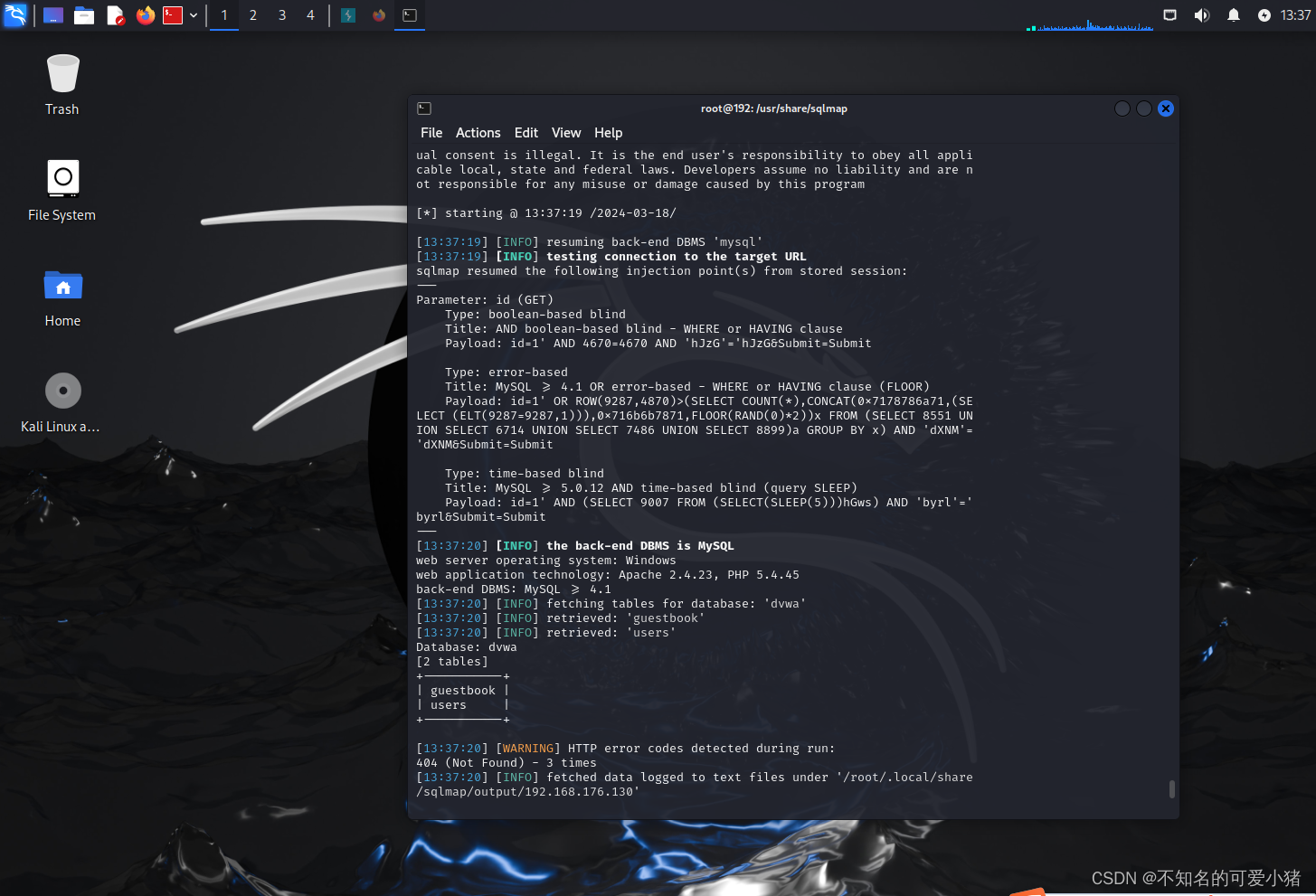The image size is (1316, 896).
Task: Click the show desktop panel icon
Action: [53, 15]
